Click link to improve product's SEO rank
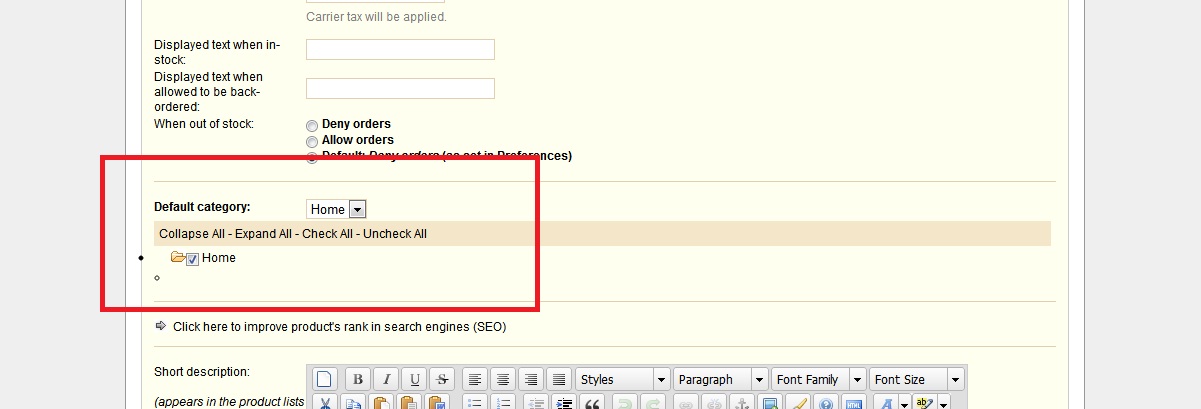This screenshot has width=1201, height=409. tap(339, 326)
